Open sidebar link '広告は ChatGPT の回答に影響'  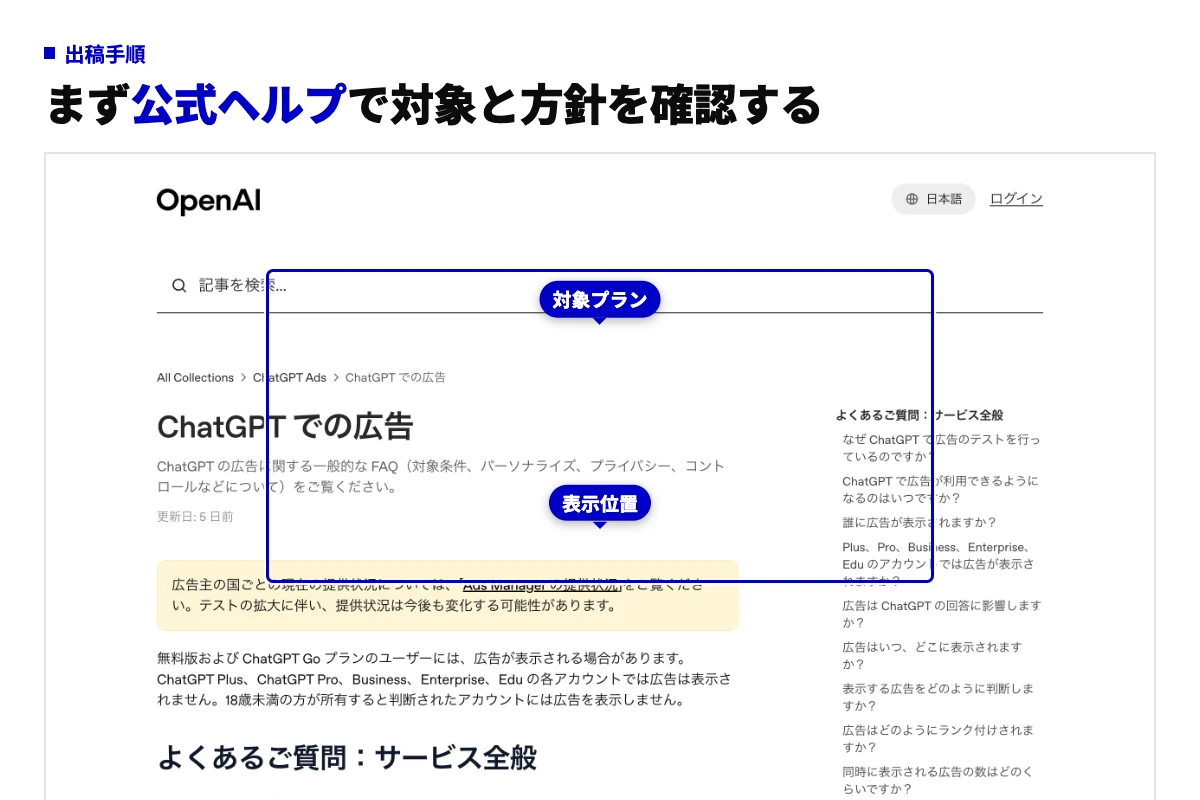point(941,614)
